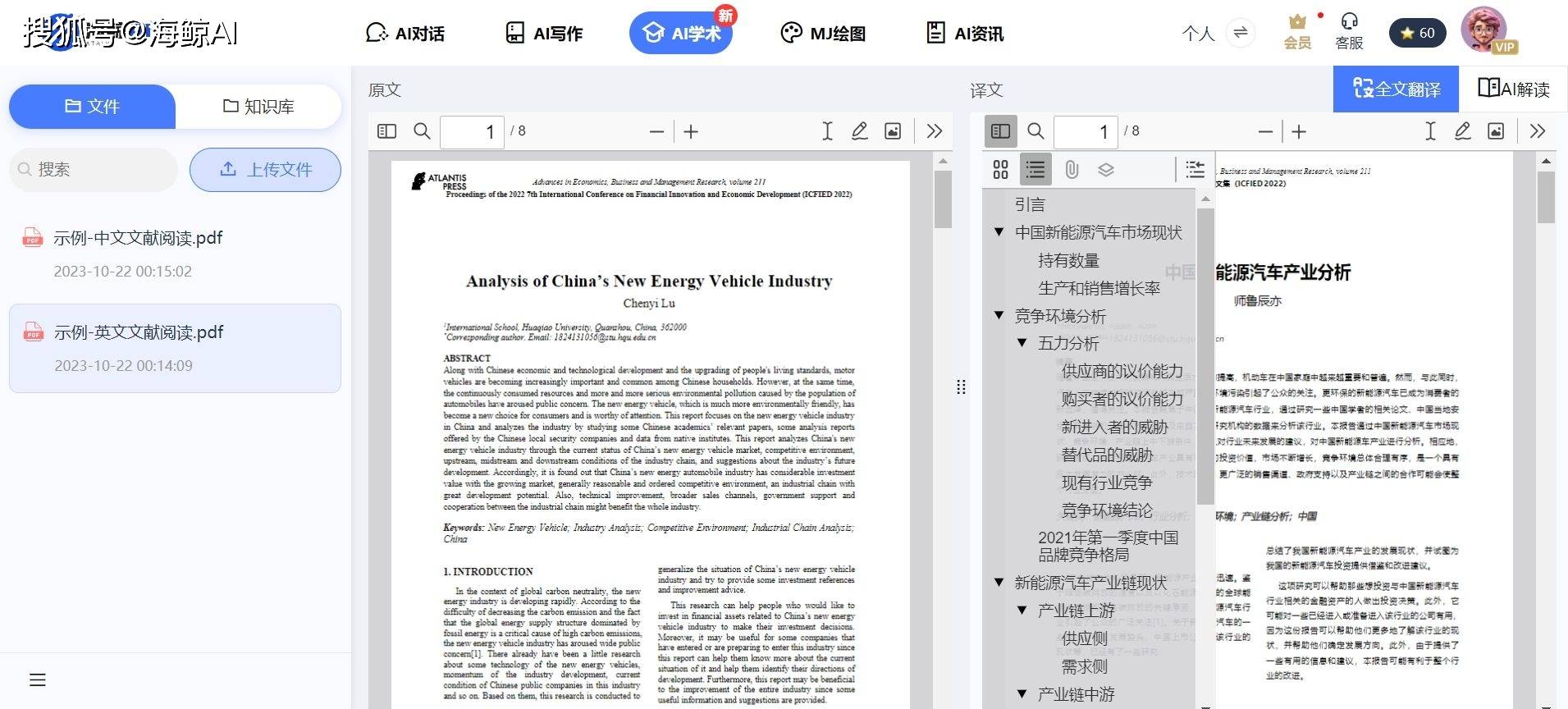Collapse the 竞争环境分析 outline node
Image resolution: width=1568 pixels, height=709 pixels.
tap(999, 315)
